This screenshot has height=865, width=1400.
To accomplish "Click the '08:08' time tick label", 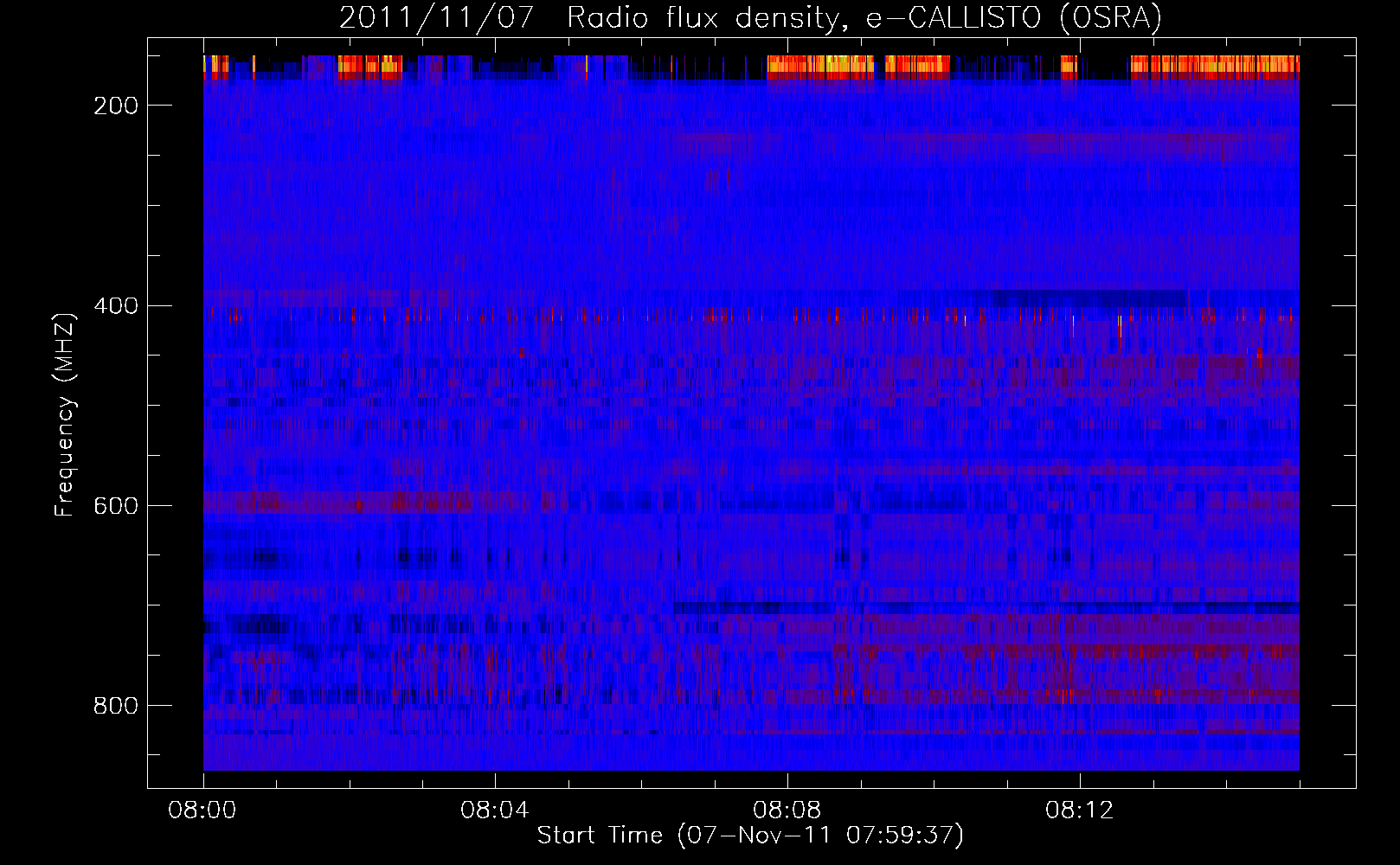I will click(x=787, y=811).
